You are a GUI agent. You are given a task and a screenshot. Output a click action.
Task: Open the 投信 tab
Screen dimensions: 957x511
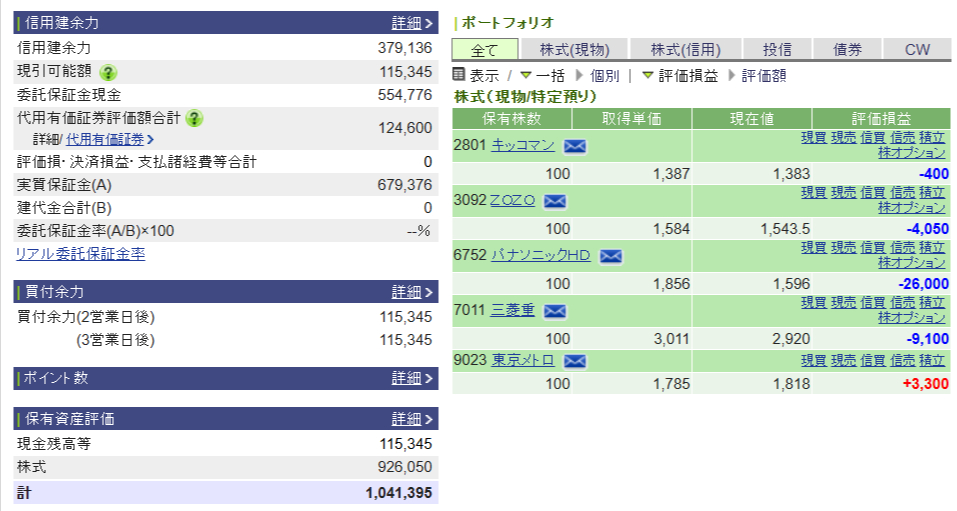pos(777,49)
